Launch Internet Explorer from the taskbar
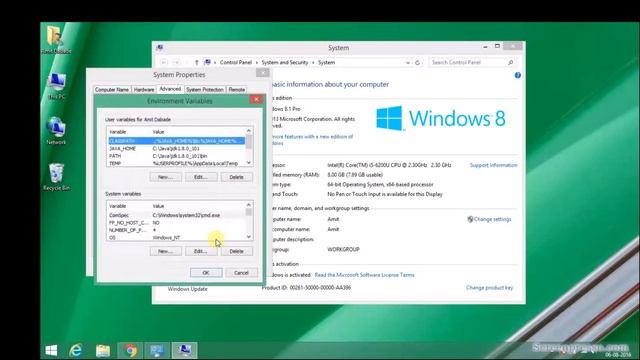640x360 pixels. coord(76,350)
